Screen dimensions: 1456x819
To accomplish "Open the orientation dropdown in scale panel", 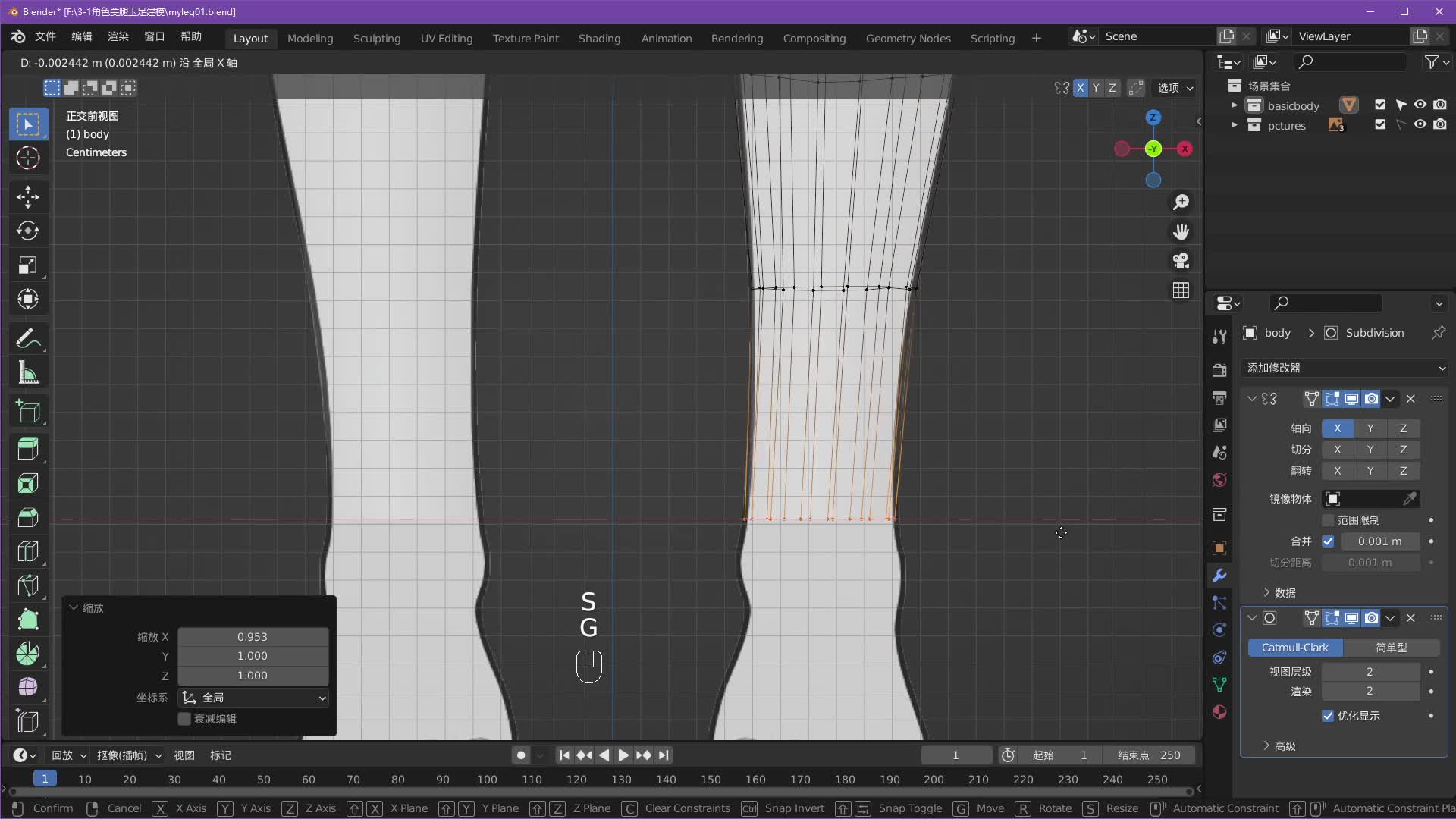I will click(x=254, y=698).
